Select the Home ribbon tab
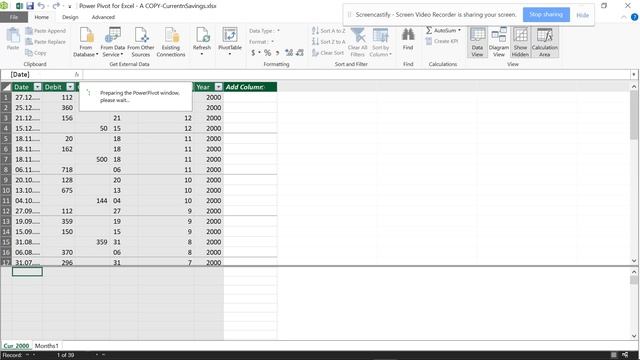This screenshot has height=360, width=640. [42, 17]
